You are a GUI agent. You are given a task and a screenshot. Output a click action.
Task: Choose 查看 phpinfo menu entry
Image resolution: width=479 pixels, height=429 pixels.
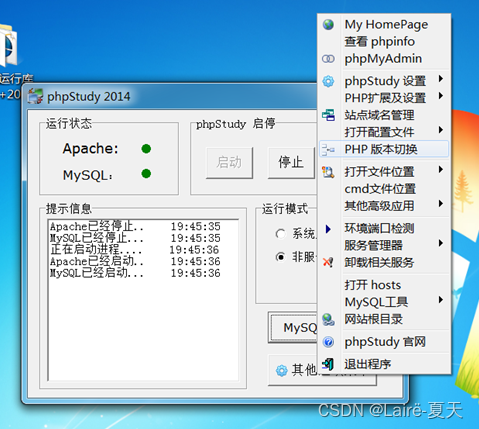pyautogui.click(x=384, y=42)
